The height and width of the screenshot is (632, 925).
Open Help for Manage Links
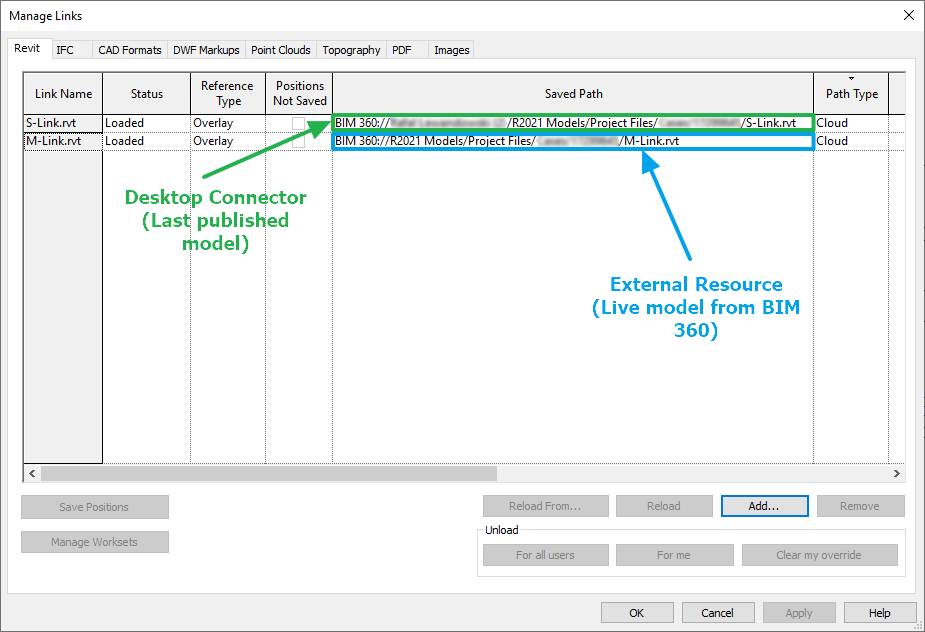pos(879,612)
